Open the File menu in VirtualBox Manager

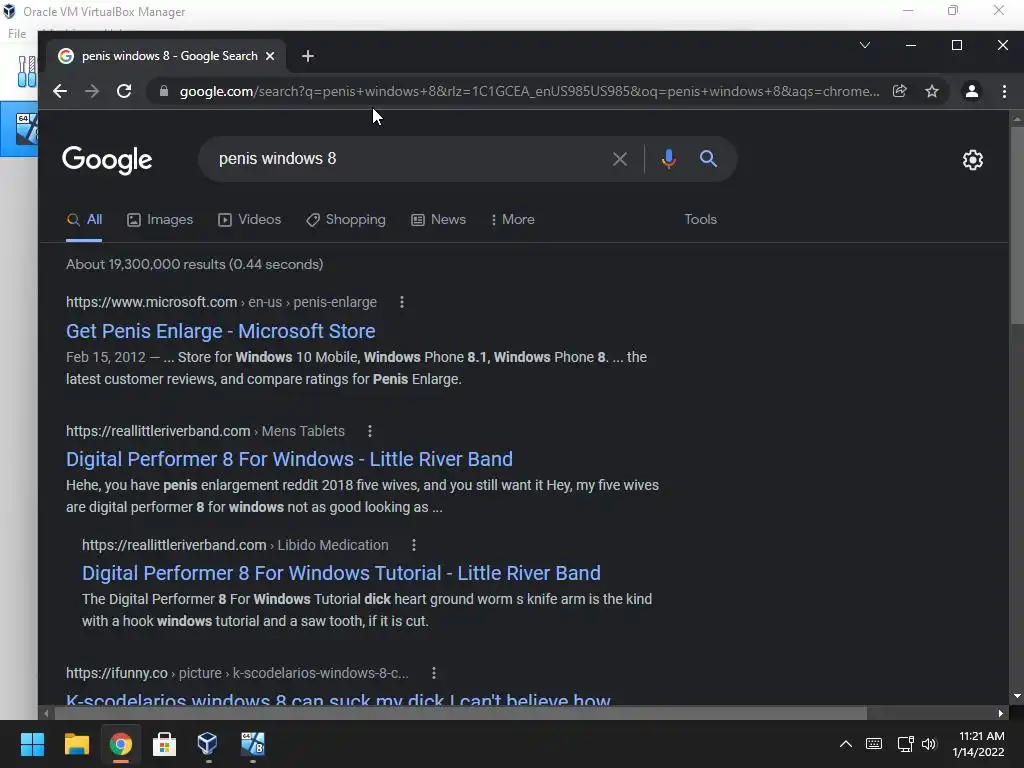click(16, 33)
